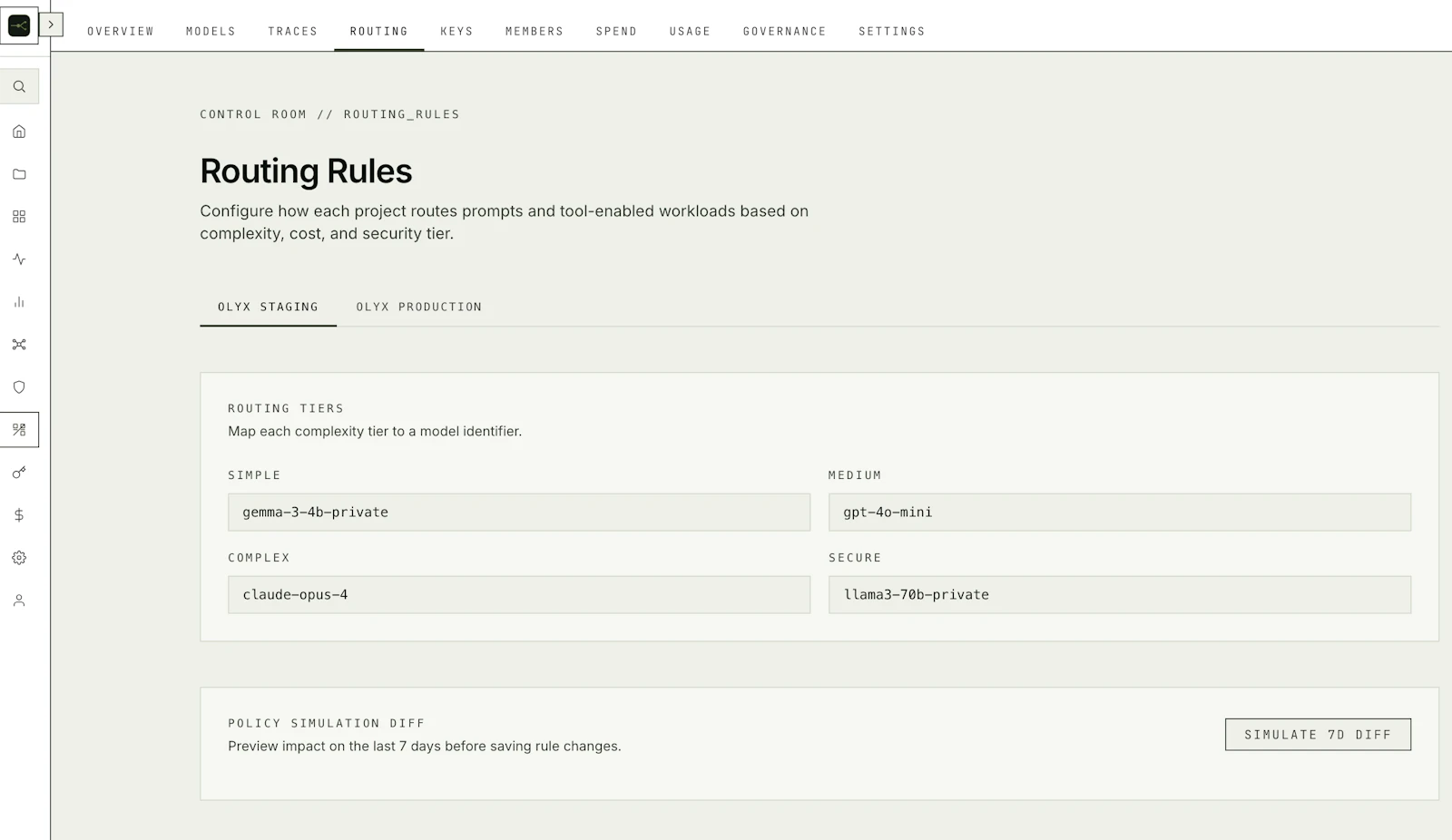The image size is (1452, 840).
Task: Open the Keys tab
Action: click(456, 31)
